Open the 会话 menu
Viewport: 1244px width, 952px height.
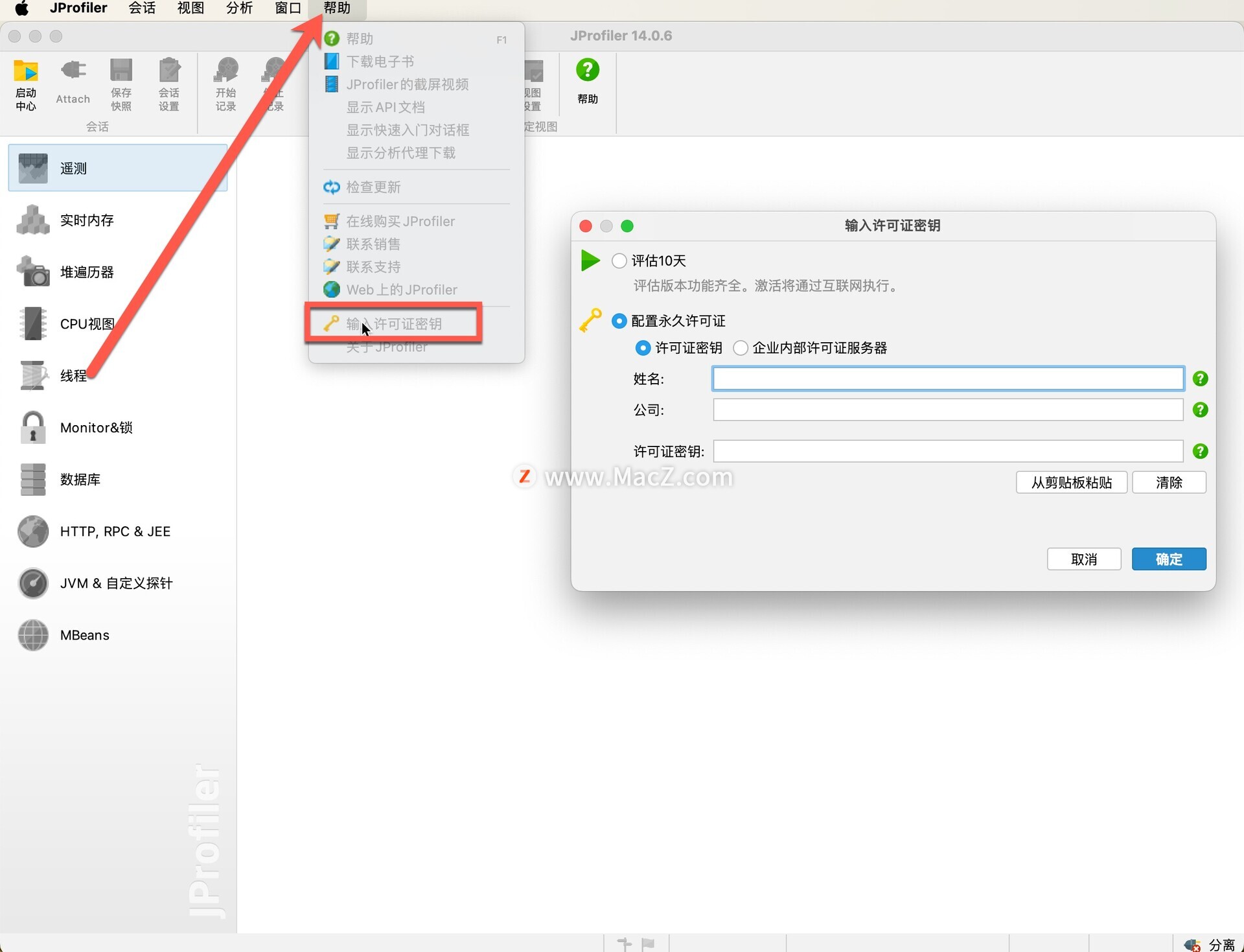[x=142, y=8]
